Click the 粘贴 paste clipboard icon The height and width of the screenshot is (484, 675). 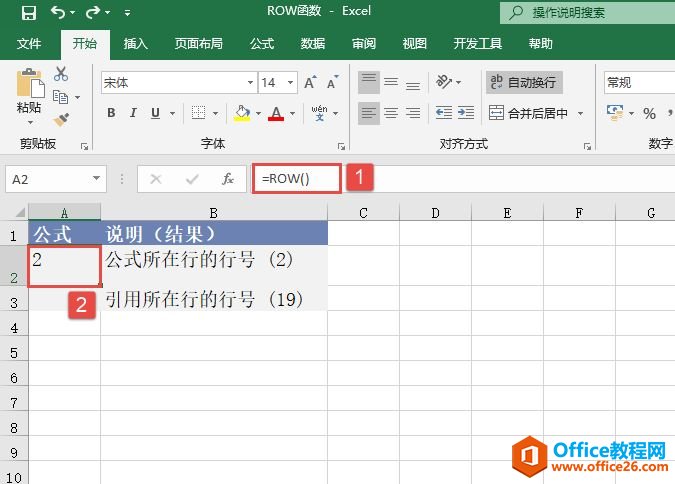(x=30, y=83)
